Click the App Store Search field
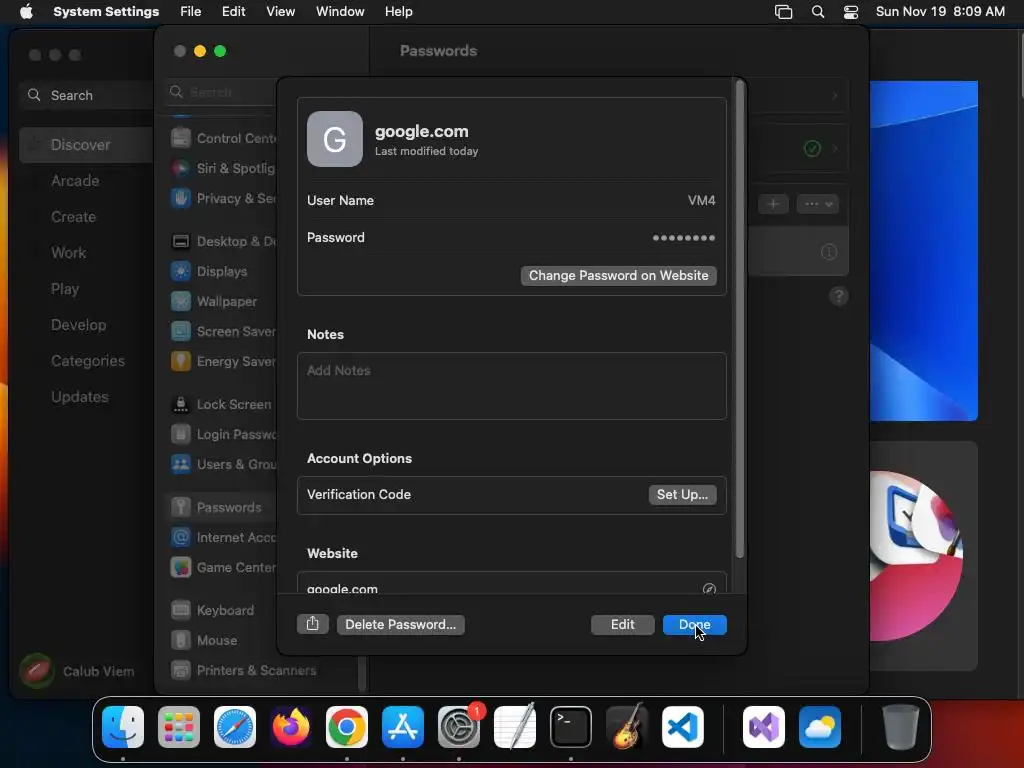This screenshot has height=768, width=1024. click(x=86, y=95)
